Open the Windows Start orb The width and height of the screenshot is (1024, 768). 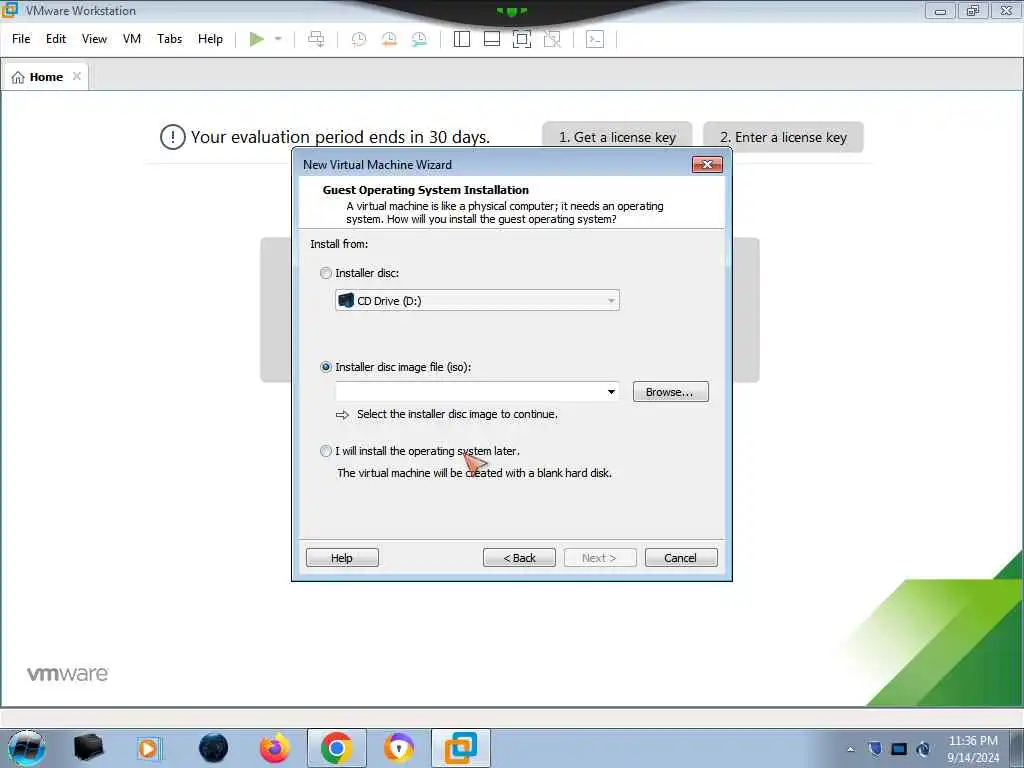tap(26, 748)
